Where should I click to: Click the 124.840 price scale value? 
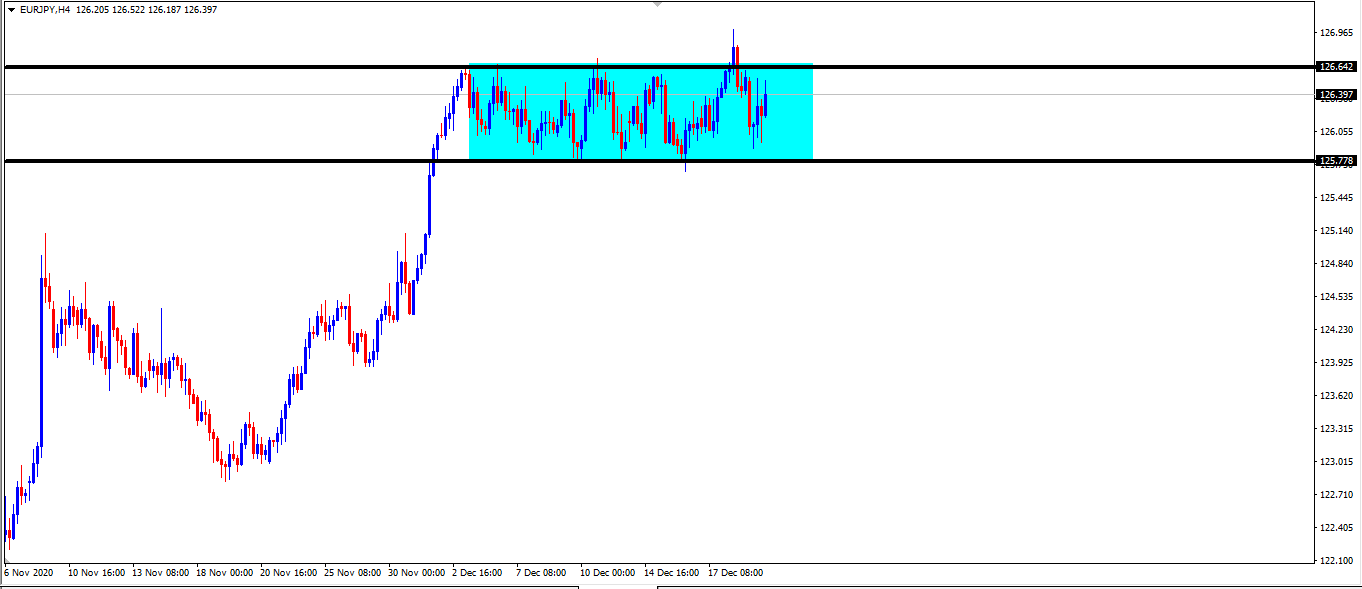(x=1336, y=264)
